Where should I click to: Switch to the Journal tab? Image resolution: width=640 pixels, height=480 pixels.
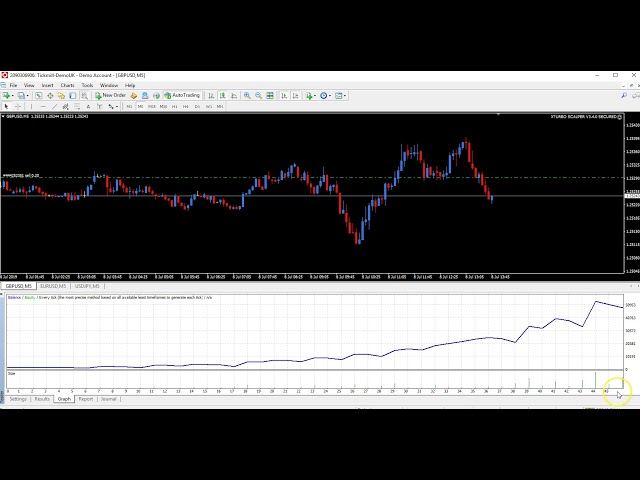108,399
